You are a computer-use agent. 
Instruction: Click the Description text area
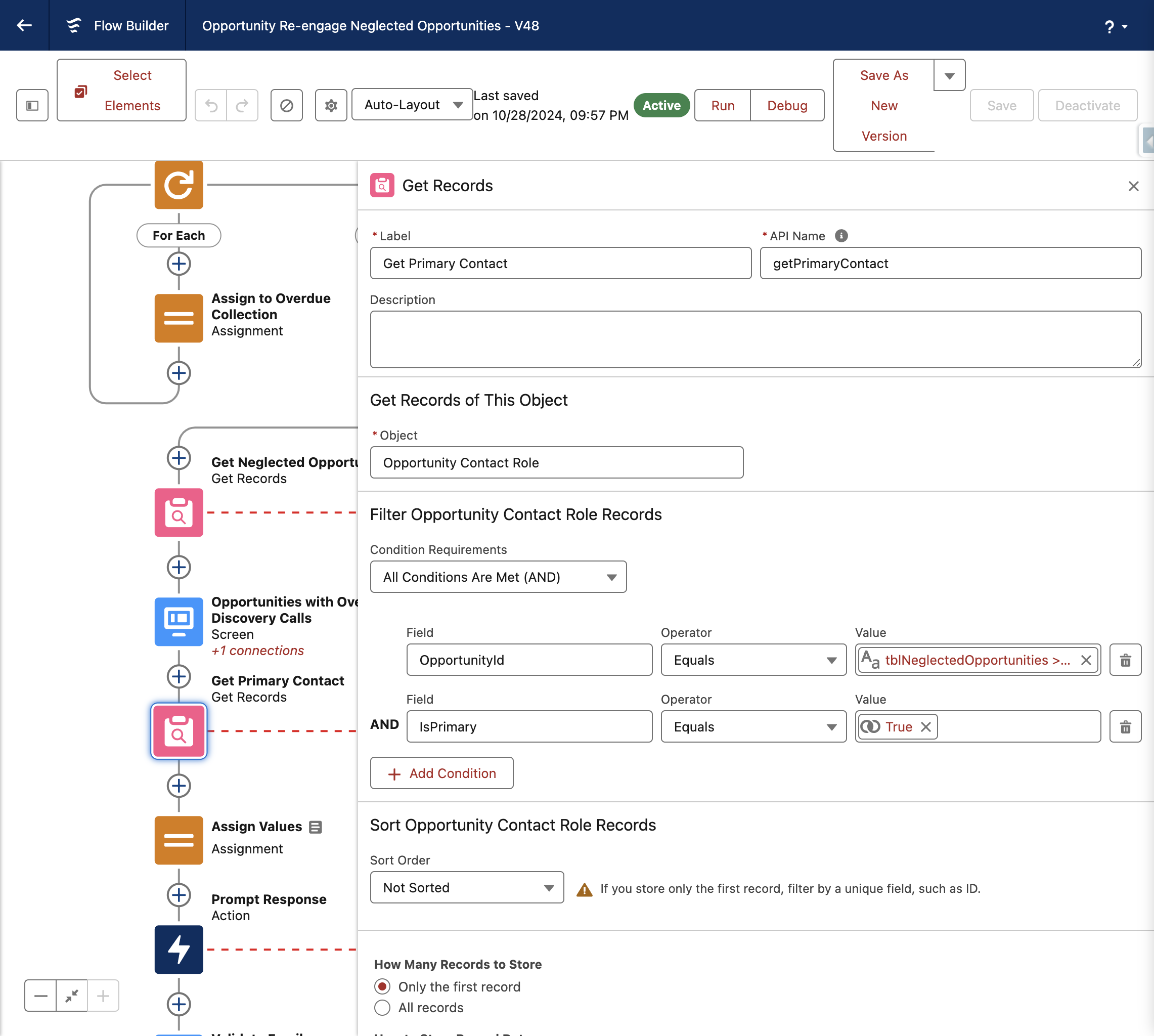pyautogui.click(x=756, y=339)
